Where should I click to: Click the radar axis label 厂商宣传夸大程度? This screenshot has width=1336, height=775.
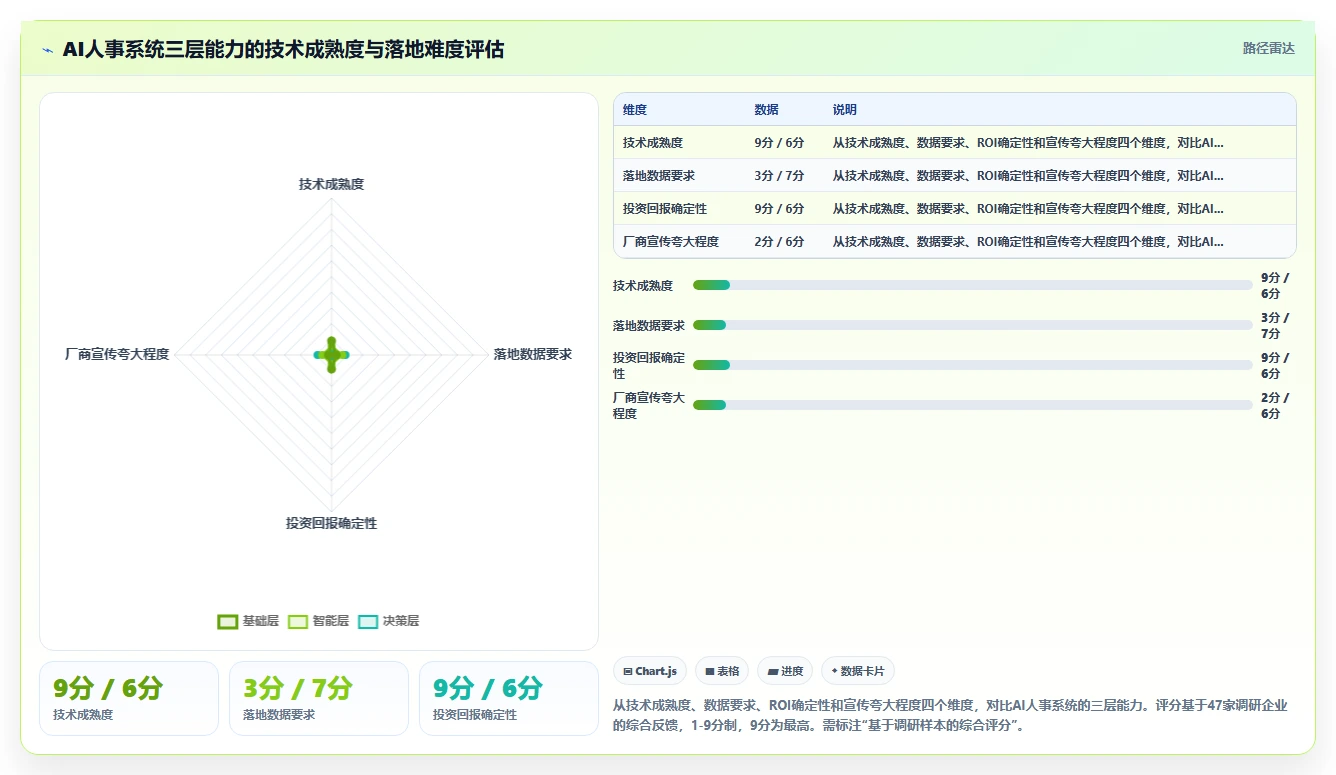pos(117,354)
